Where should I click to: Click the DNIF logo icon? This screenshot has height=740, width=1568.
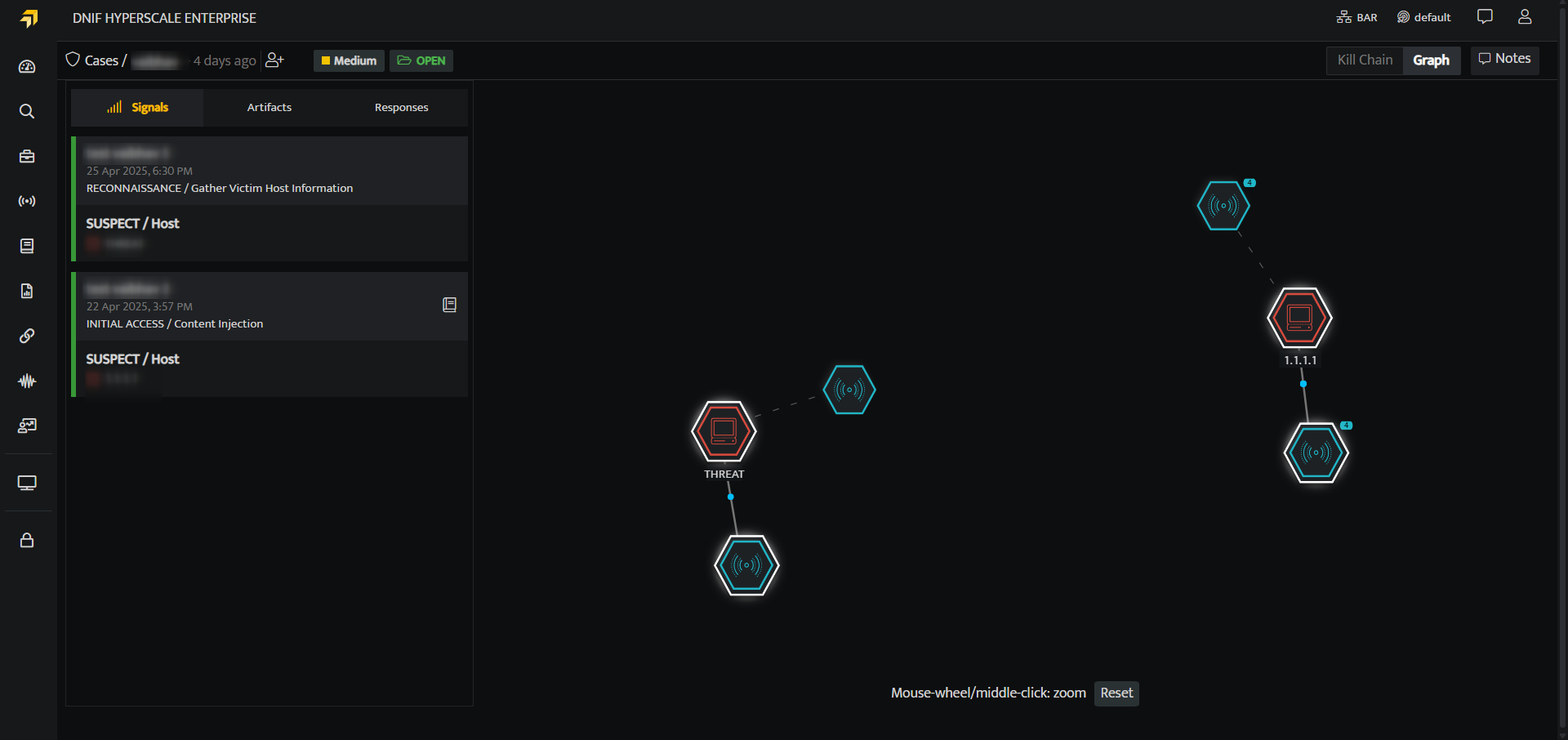click(x=29, y=18)
